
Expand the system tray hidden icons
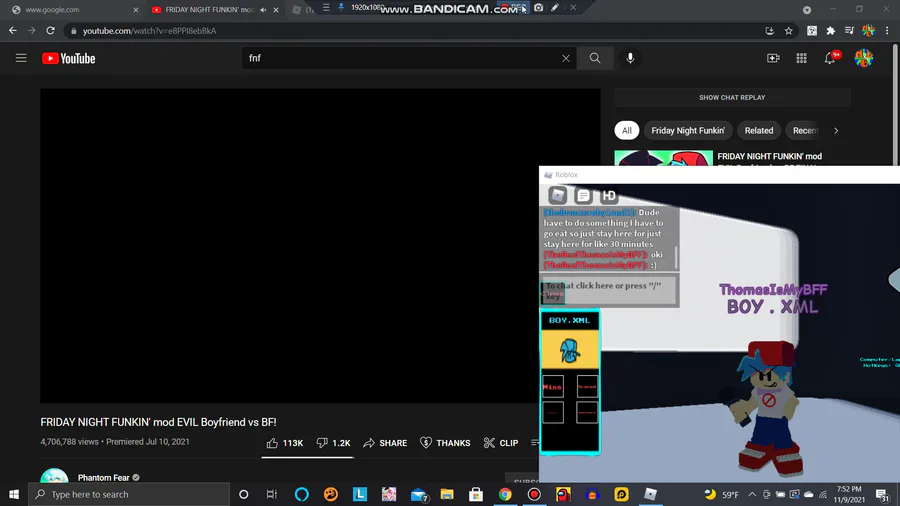pyautogui.click(x=752, y=494)
